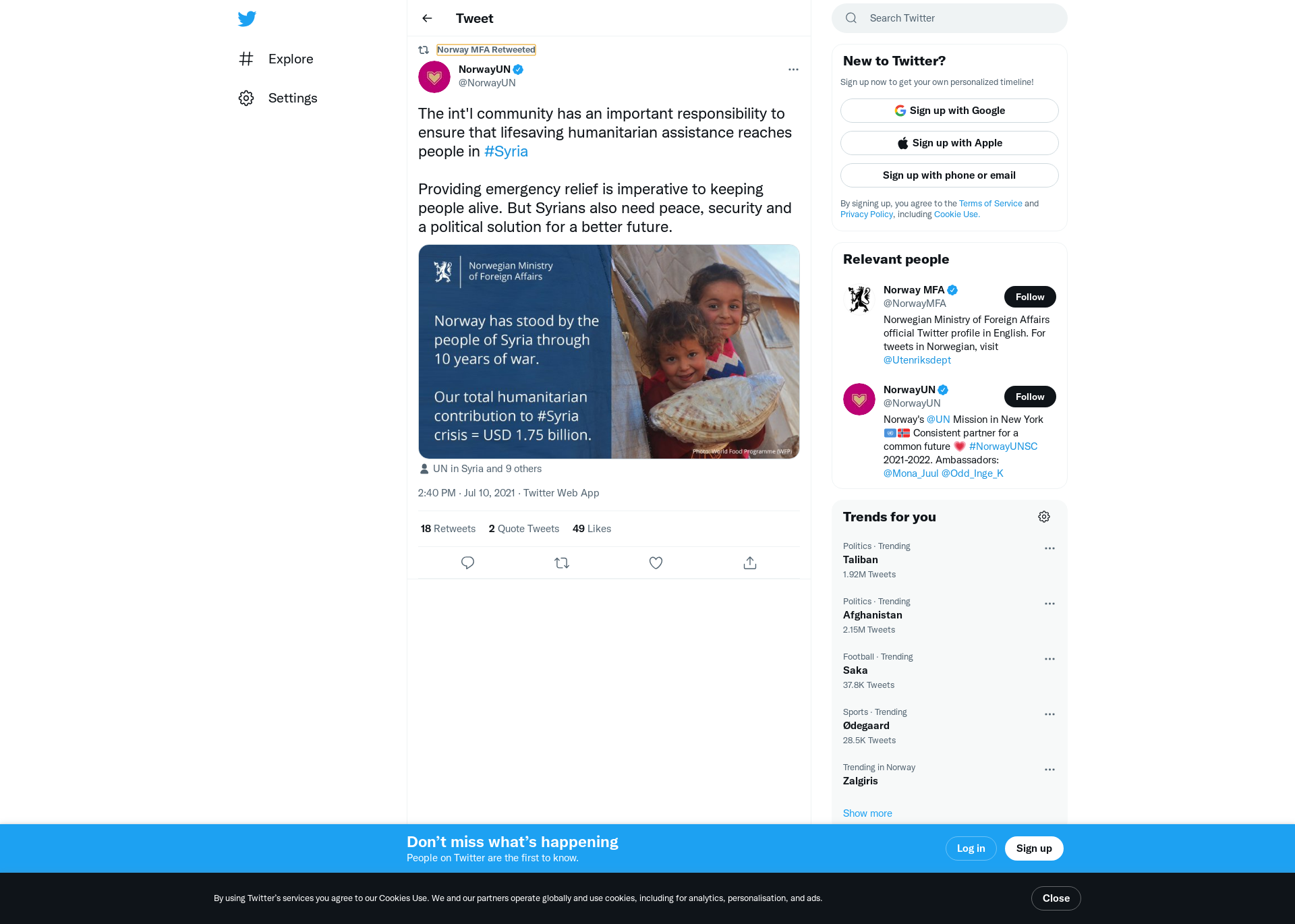Share the tweet via the share icon
This screenshot has width=1295, height=924.
tap(750, 562)
